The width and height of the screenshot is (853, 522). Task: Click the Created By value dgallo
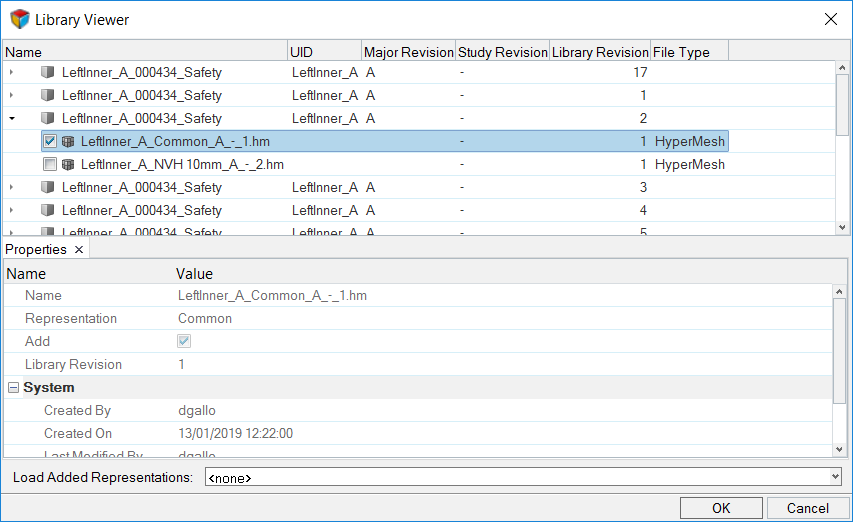196,411
